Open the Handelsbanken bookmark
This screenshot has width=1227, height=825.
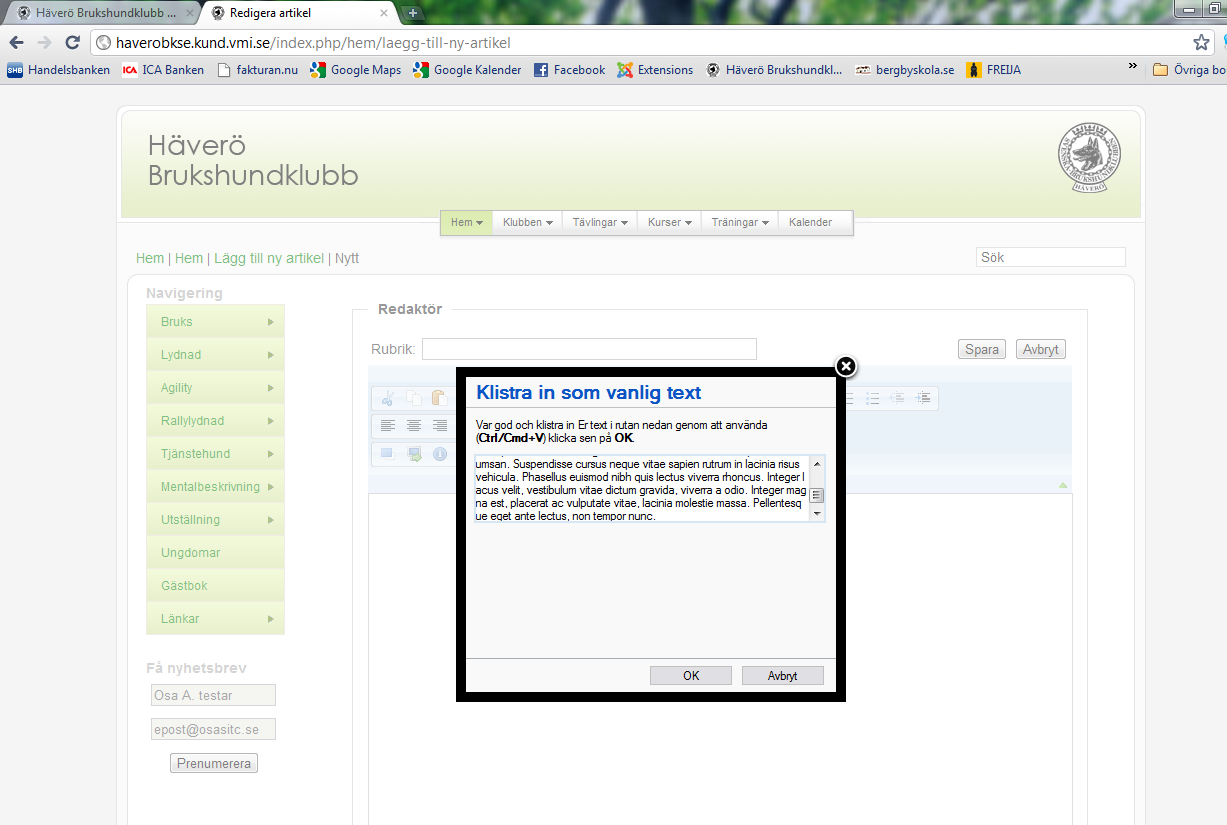point(59,70)
